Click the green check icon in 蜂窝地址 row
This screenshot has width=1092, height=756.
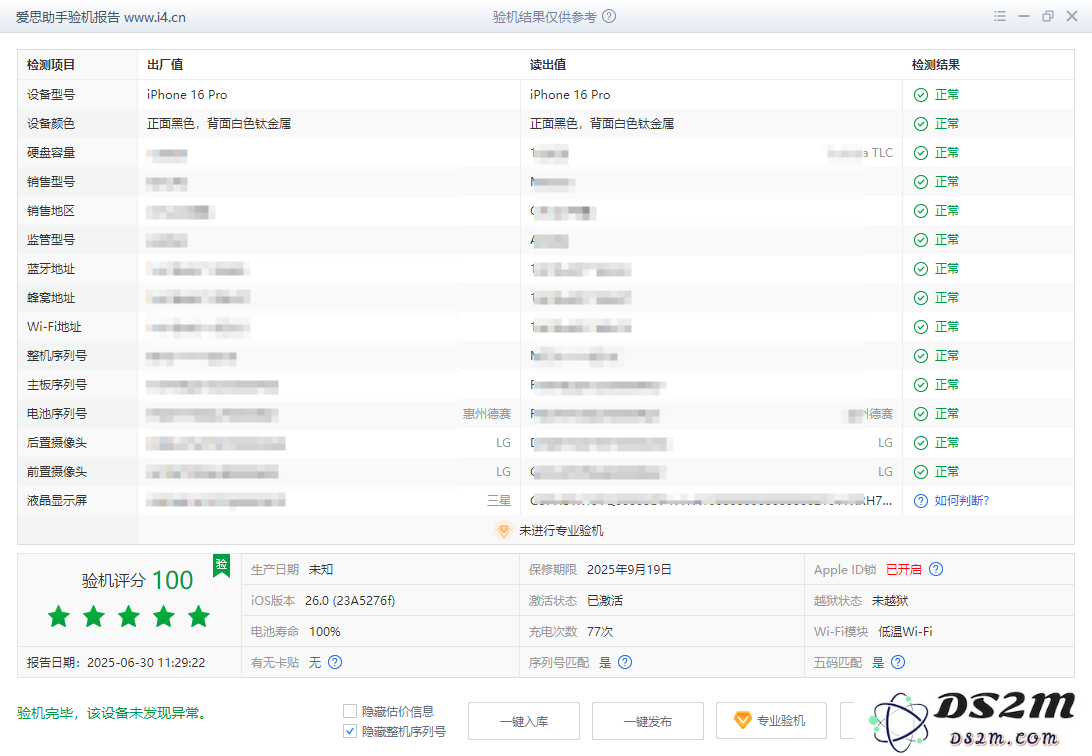click(x=921, y=298)
